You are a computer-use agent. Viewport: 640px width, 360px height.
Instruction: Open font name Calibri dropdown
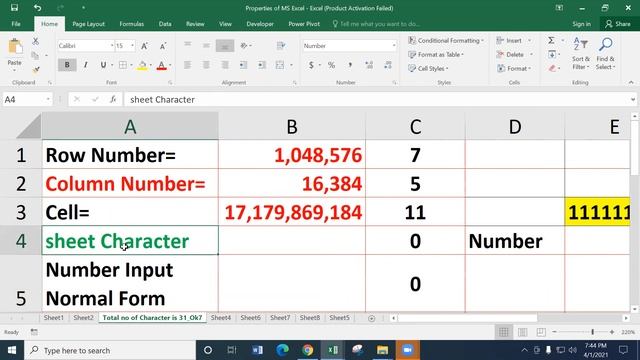(x=112, y=46)
